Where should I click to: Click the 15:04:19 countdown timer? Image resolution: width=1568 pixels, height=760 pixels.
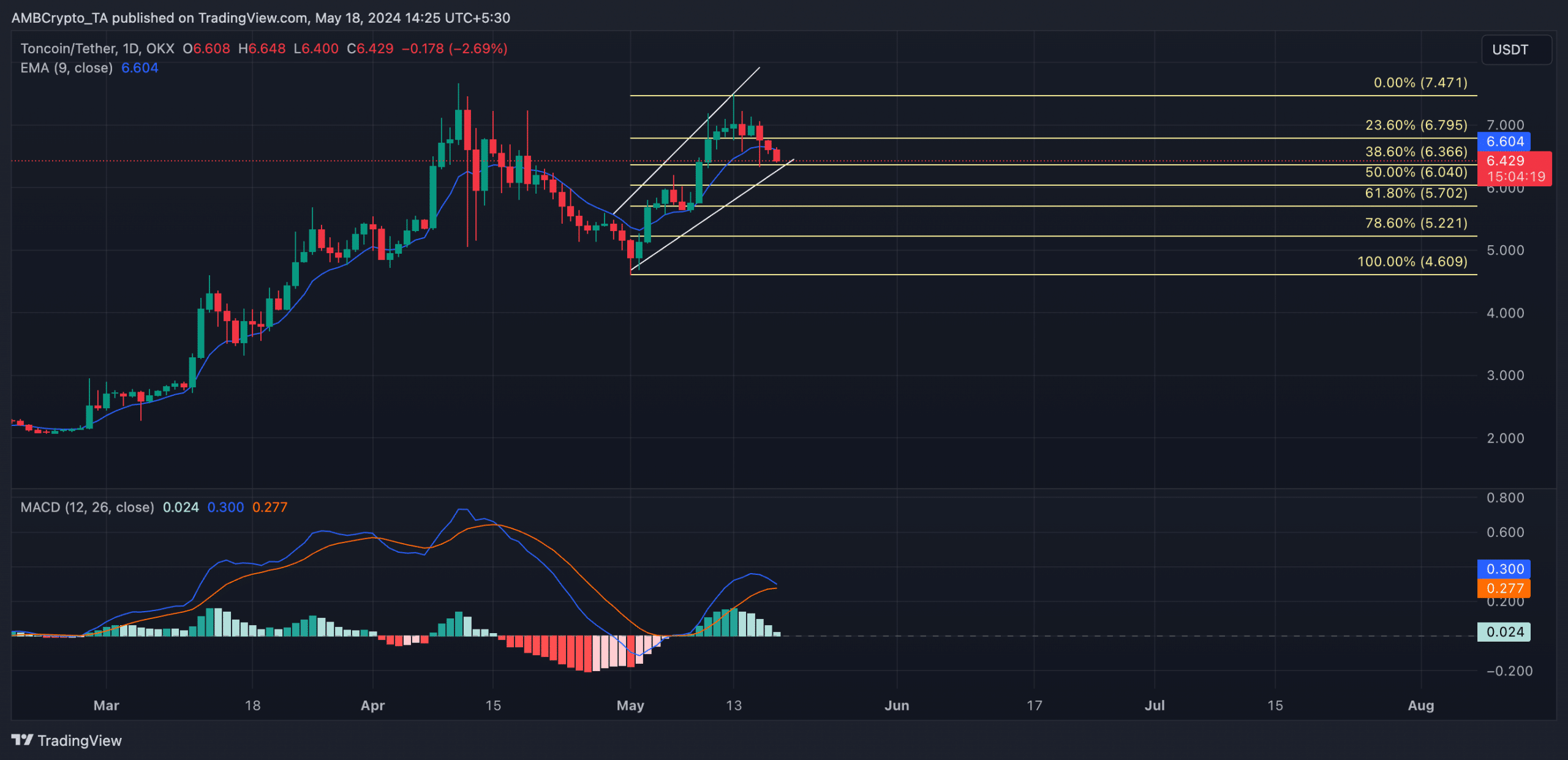1515,177
